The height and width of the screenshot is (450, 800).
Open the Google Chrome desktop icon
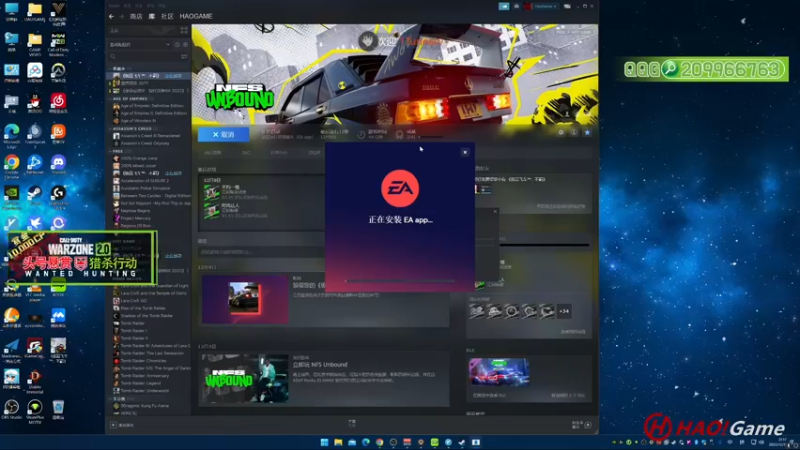pos(11,166)
